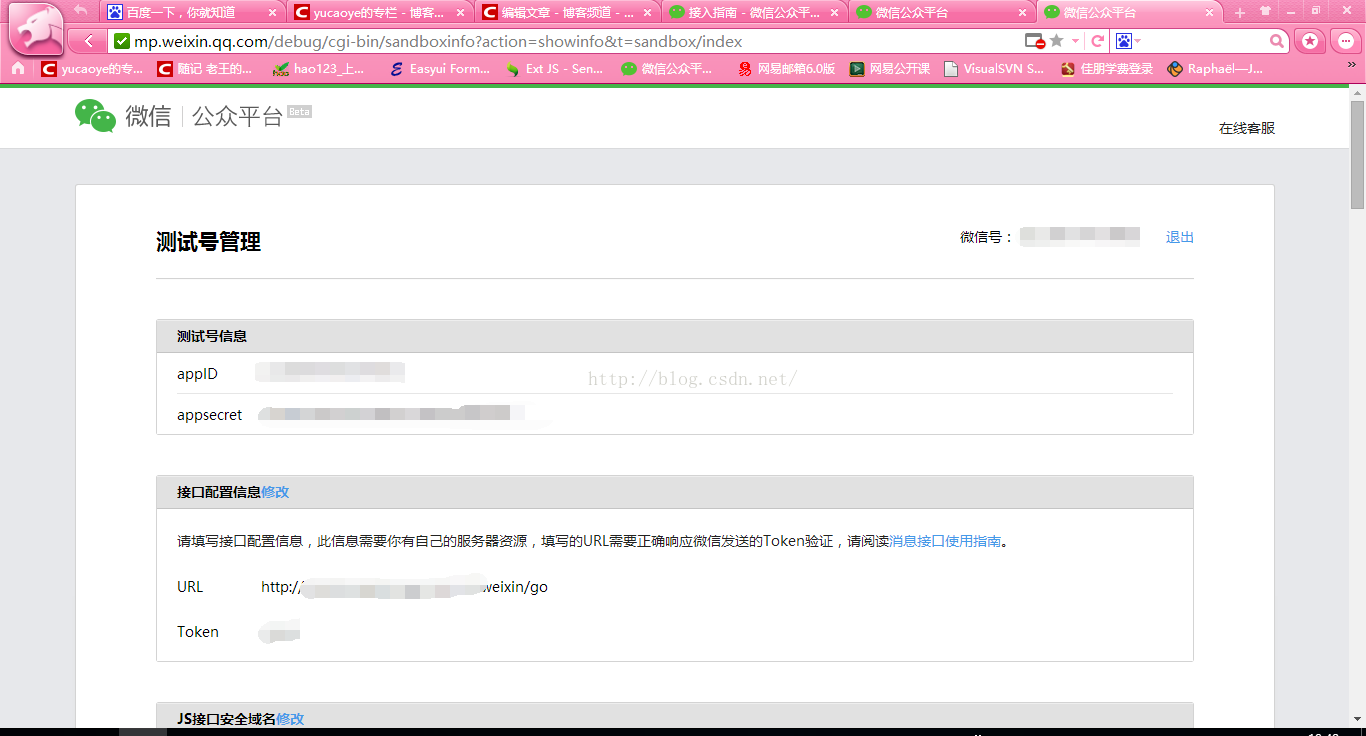The image size is (1366, 736).
Task: Switch to the 编辑文章 - 博客频道 tab
Action: pyautogui.click(x=567, y=13)
